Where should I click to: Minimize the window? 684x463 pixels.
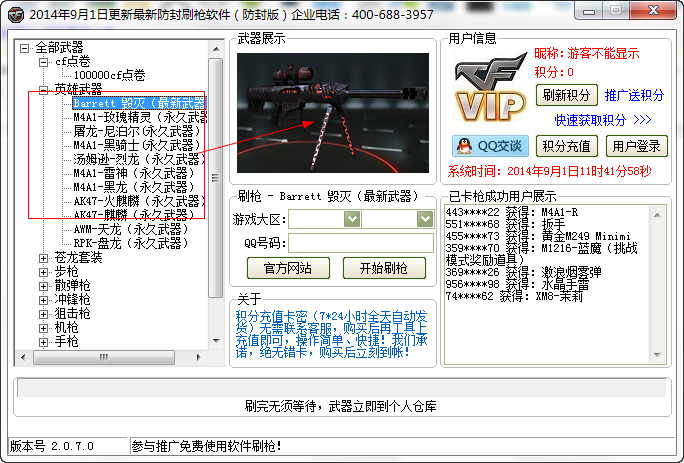pyautogui.click(x=589, y=11)
